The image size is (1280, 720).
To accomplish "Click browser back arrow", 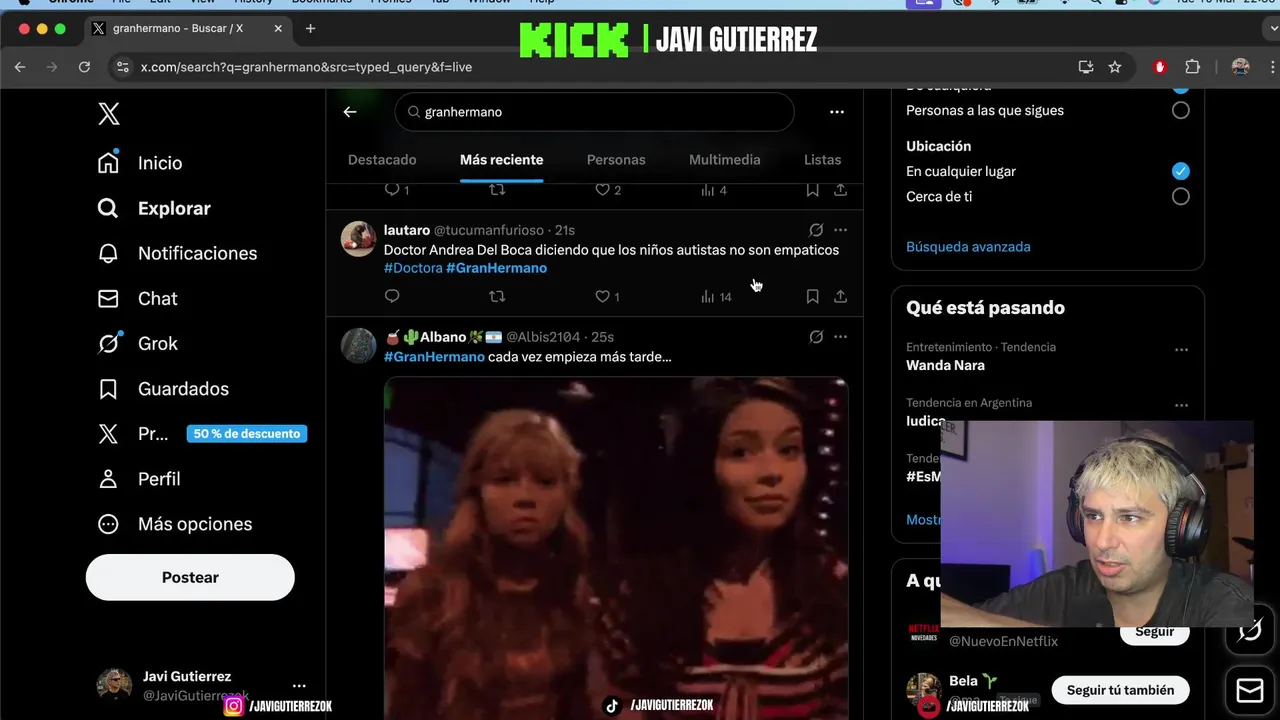I will coord(20,67).
